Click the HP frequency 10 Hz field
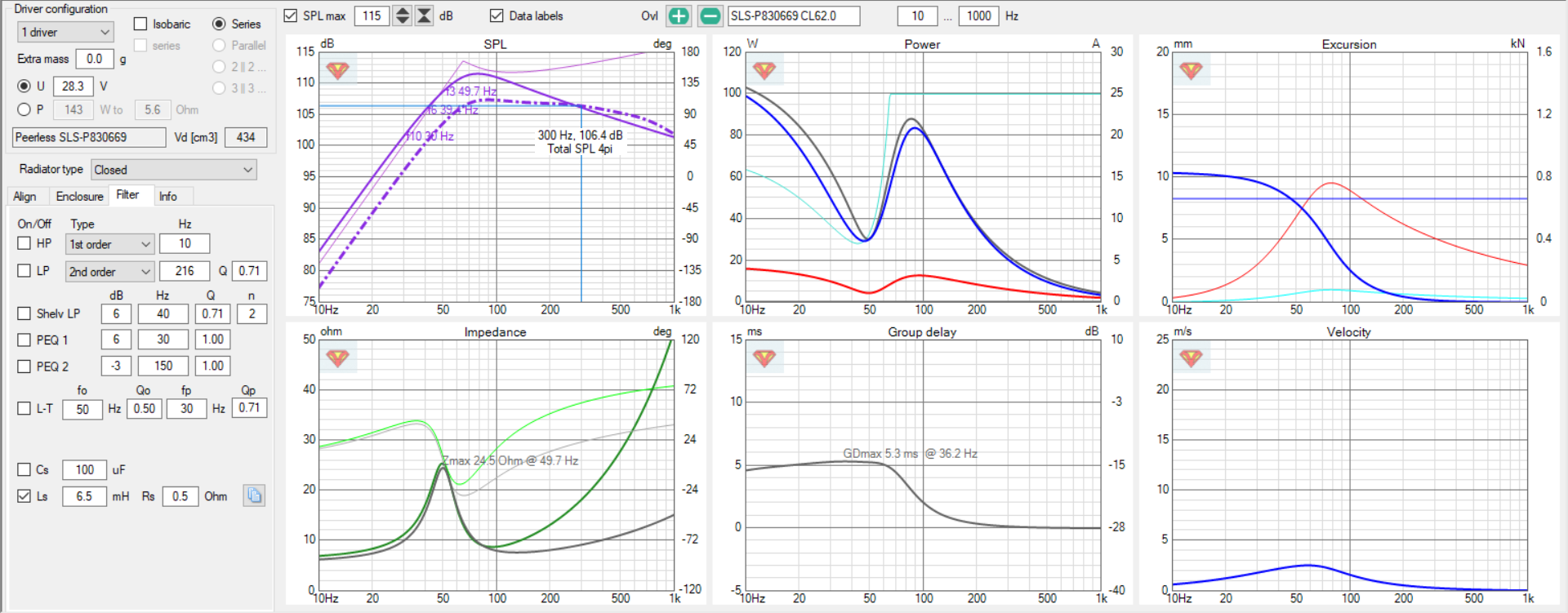 click(185, 243)
